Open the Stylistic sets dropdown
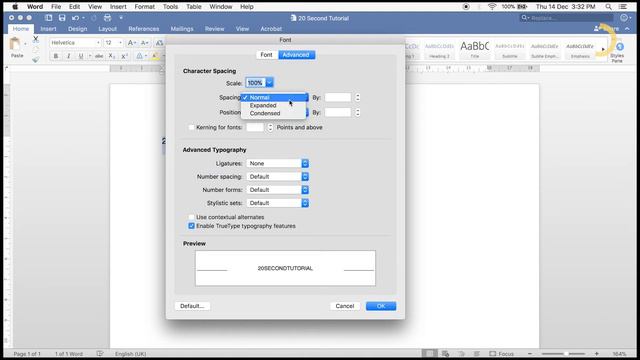640x360 pixels. 277,203
